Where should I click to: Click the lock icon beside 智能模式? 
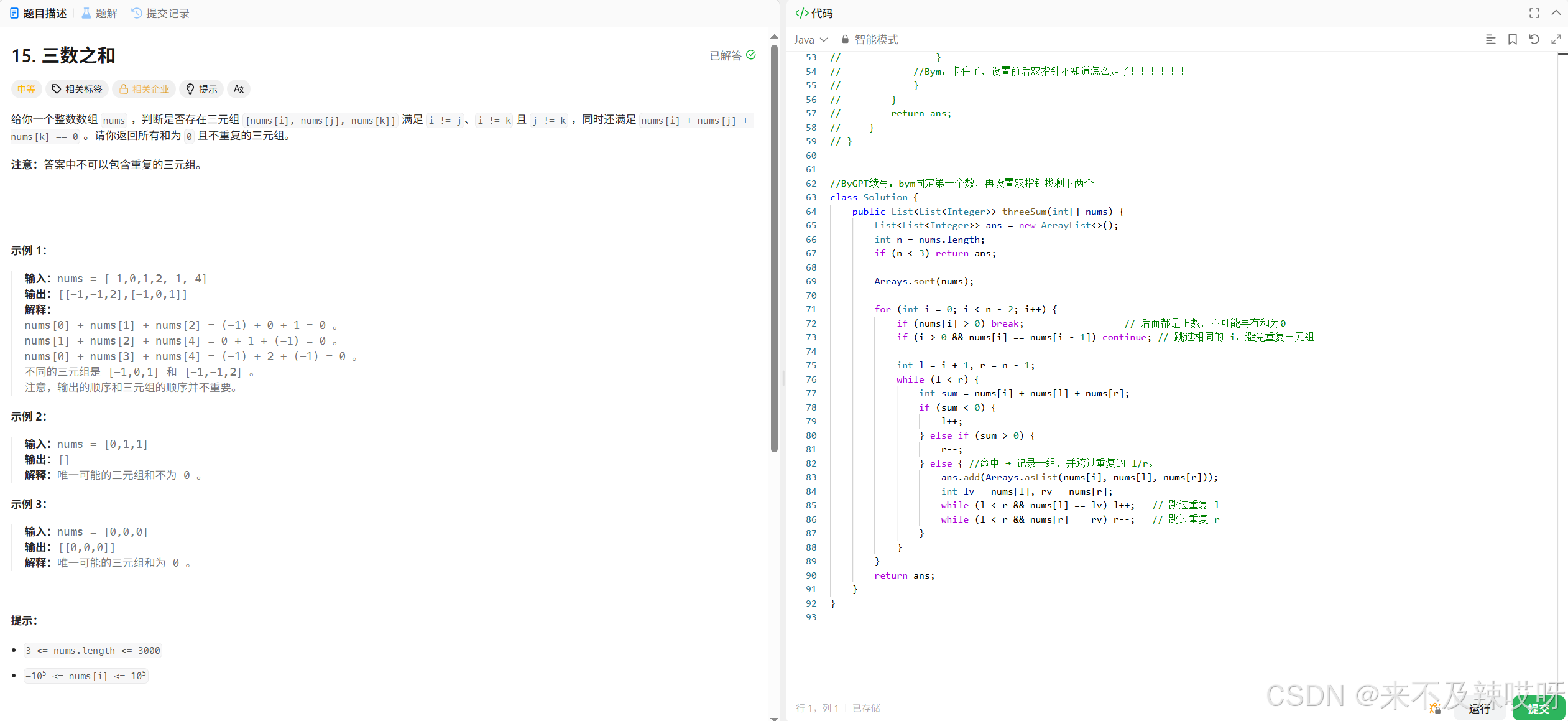(845, 39)
